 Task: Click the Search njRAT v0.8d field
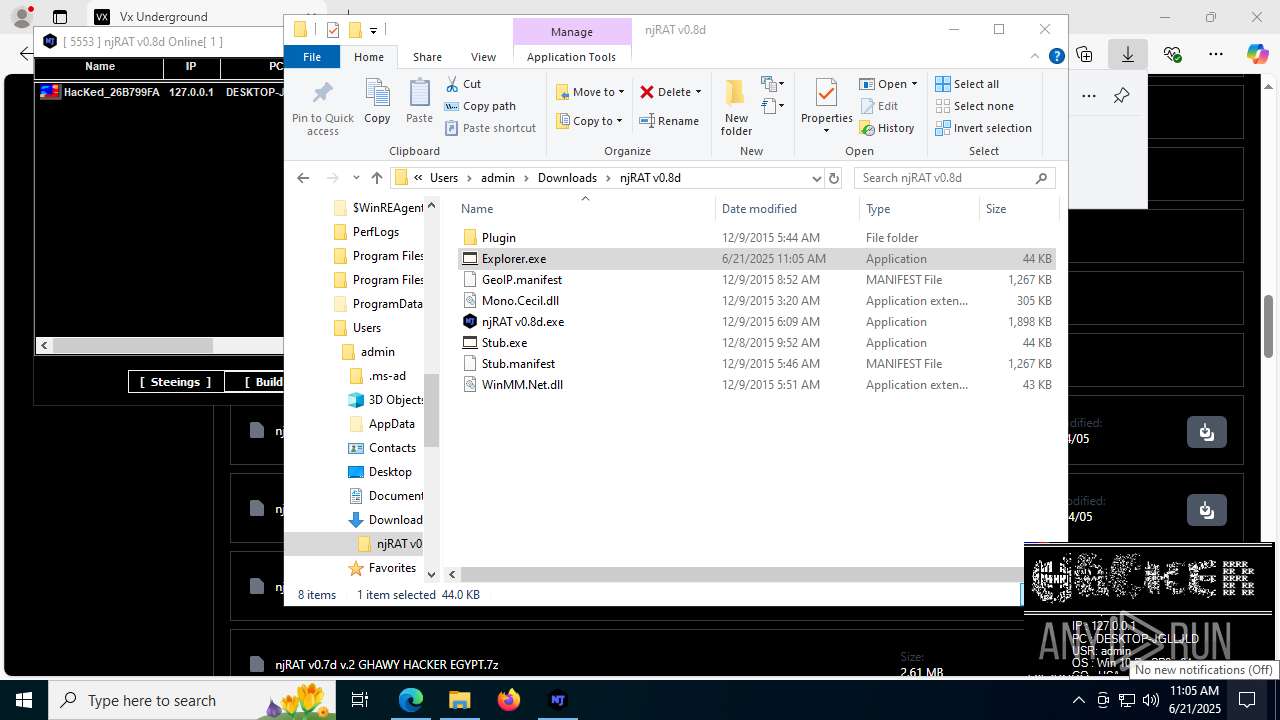pyautogui.click(x=954, y=178)
